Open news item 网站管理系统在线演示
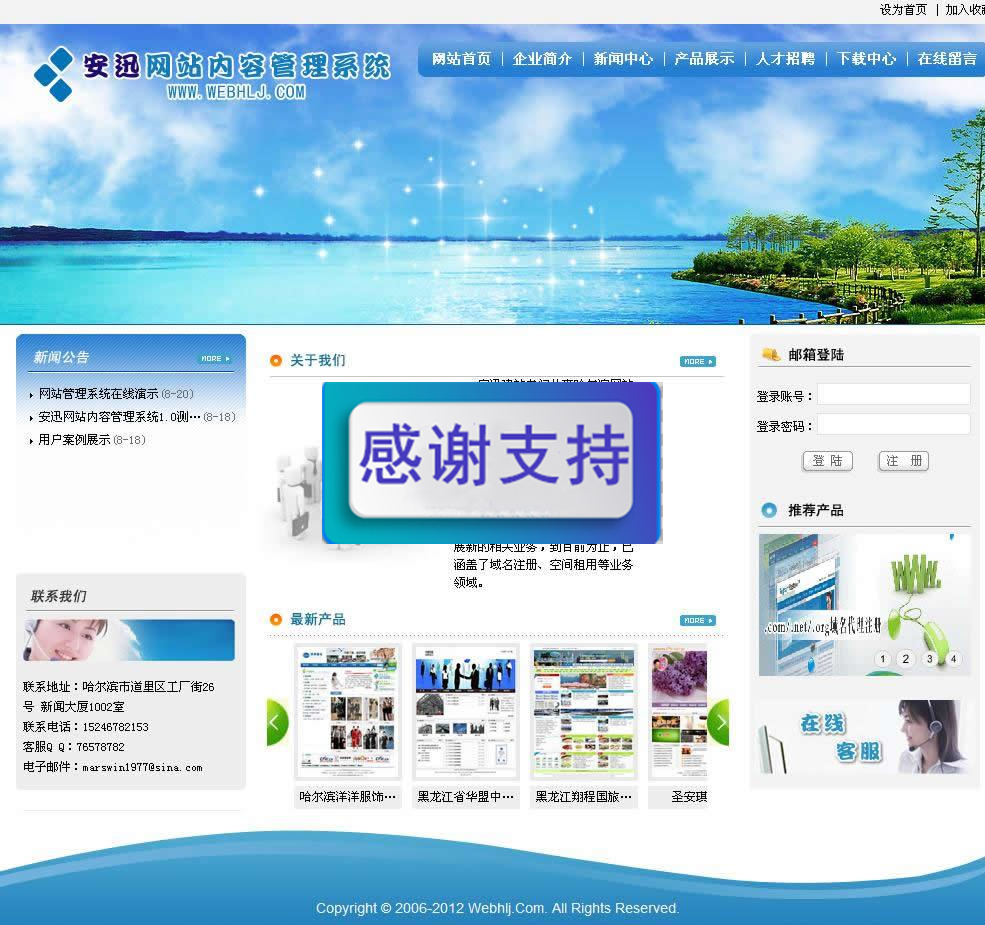The height and width of the screenshot is (925, 985). pos(99,394)
